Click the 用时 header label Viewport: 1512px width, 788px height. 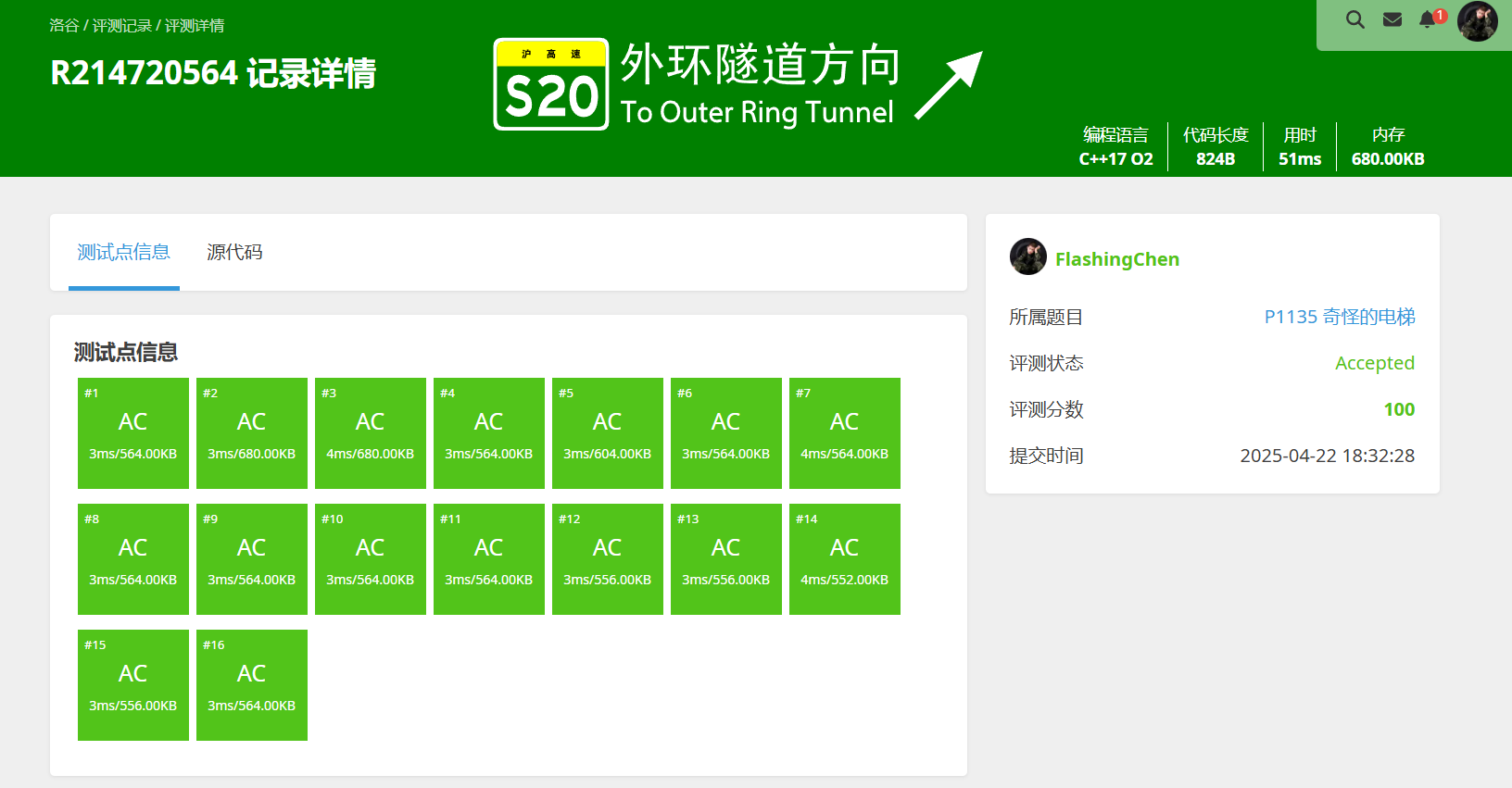pyautogui.click(x=1300, y=135)
